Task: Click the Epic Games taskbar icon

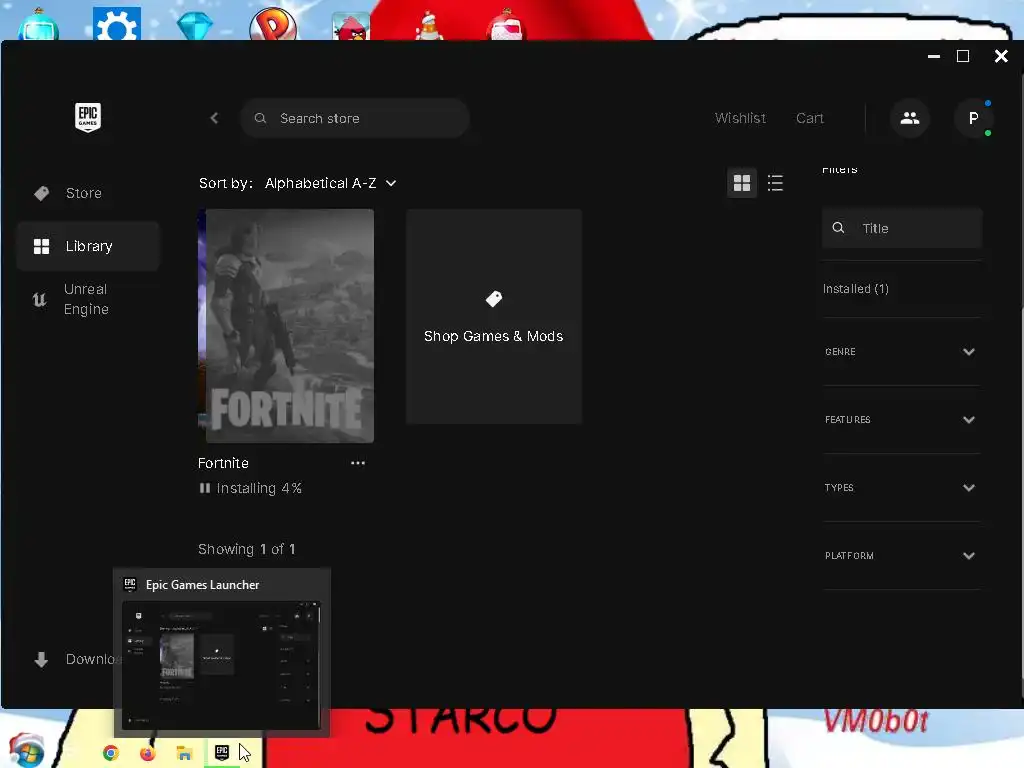Action: 222,753
